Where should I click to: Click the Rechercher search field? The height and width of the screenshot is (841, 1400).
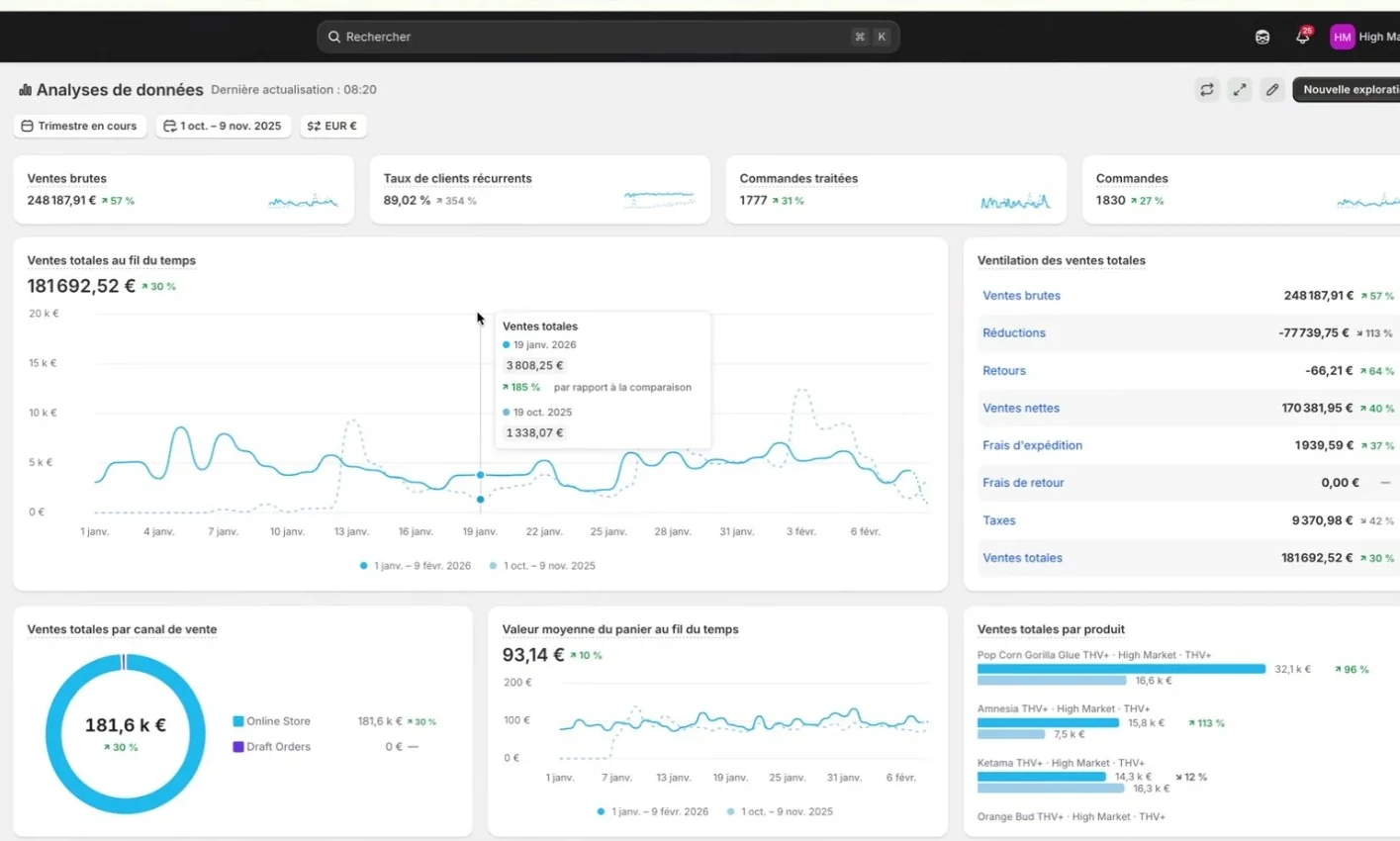(x=607, y=37)
